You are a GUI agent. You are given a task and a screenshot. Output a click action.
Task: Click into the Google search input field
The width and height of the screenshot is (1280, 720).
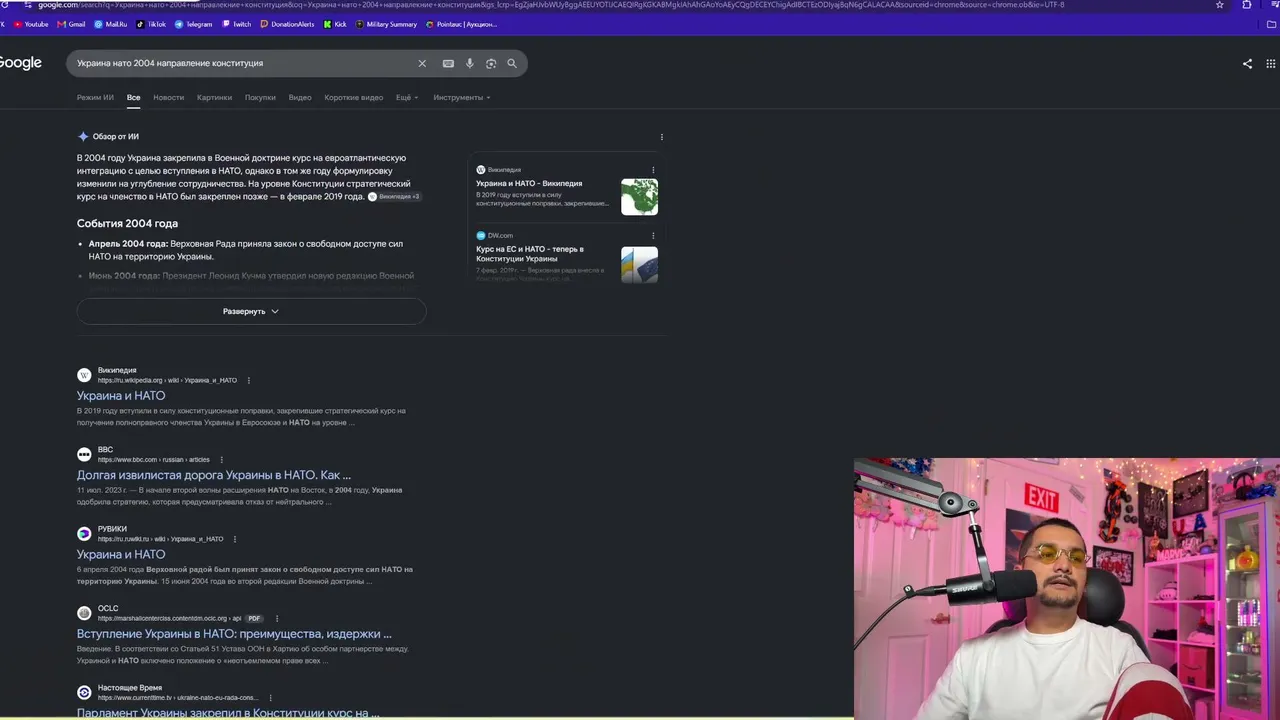coord(245,63)
